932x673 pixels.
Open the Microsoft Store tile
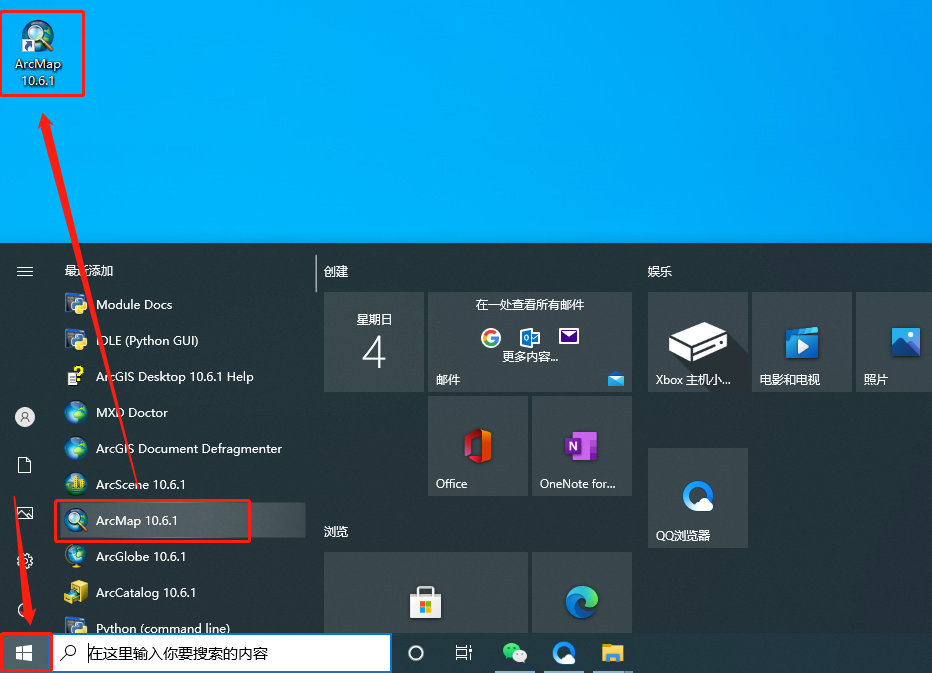click(x=426, y=592)
